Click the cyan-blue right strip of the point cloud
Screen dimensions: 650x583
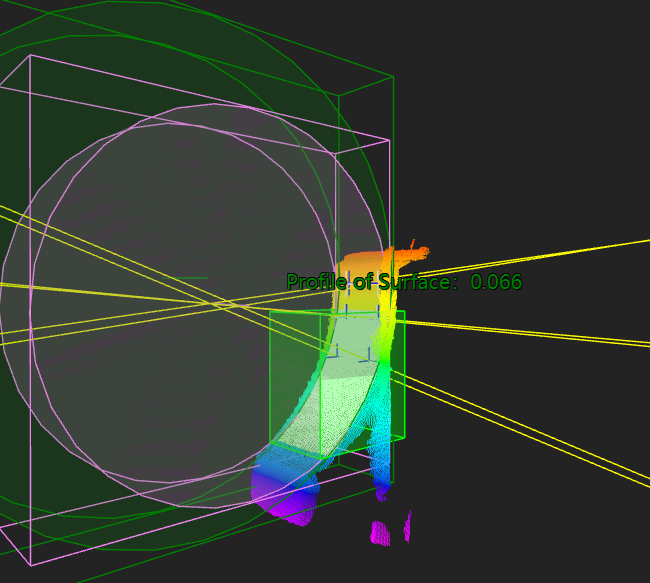click(x=382, y=440)
